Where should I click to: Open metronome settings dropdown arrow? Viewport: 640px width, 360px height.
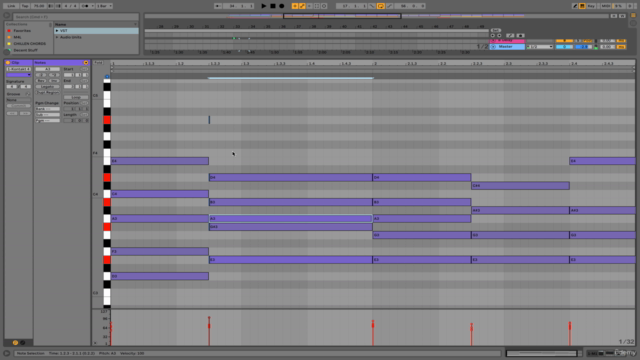(x=93, y=6)
